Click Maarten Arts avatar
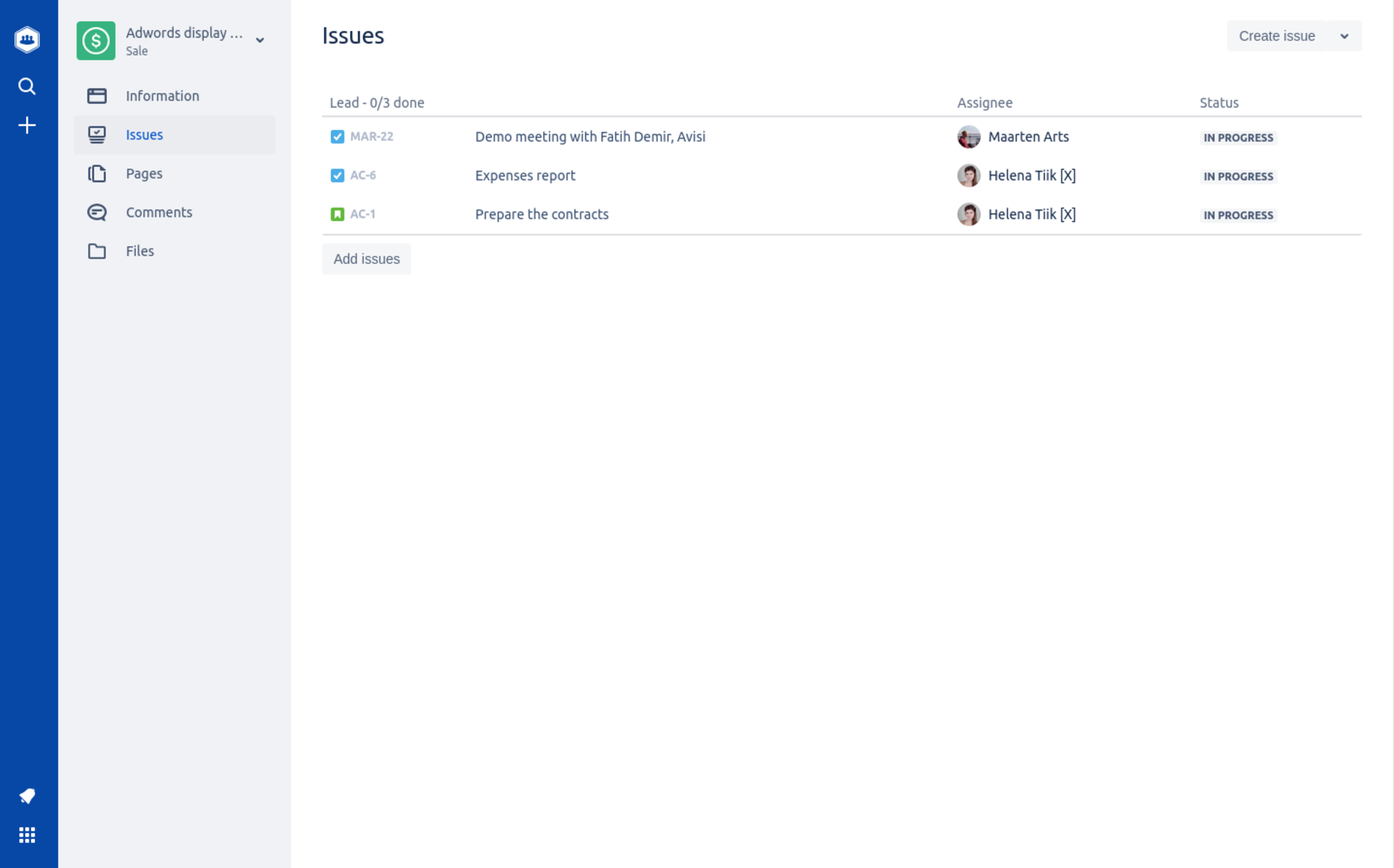The image size is (1394, 868). [x=968, y=137]
